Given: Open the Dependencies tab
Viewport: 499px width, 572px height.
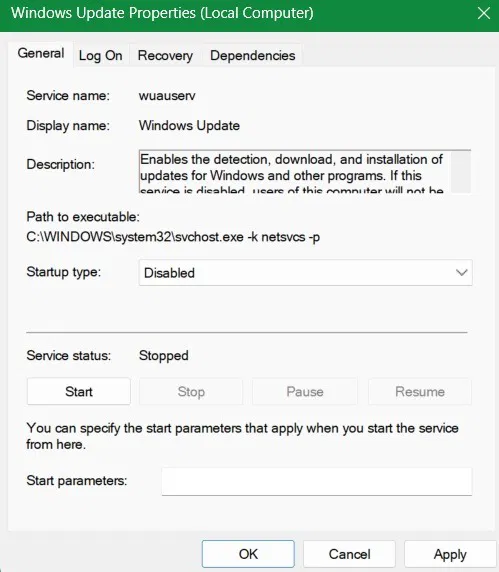Looking at the screenshot, I should coord(252,55).
